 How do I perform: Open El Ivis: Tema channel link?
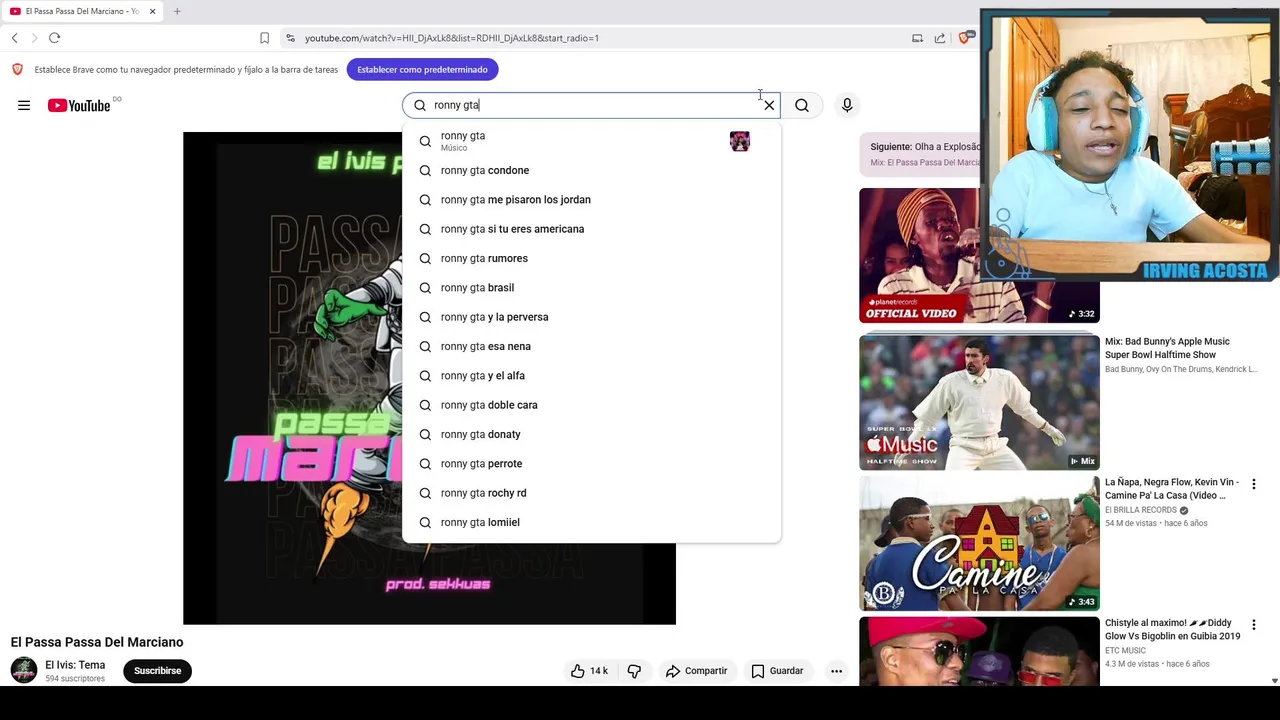point(75,665)
